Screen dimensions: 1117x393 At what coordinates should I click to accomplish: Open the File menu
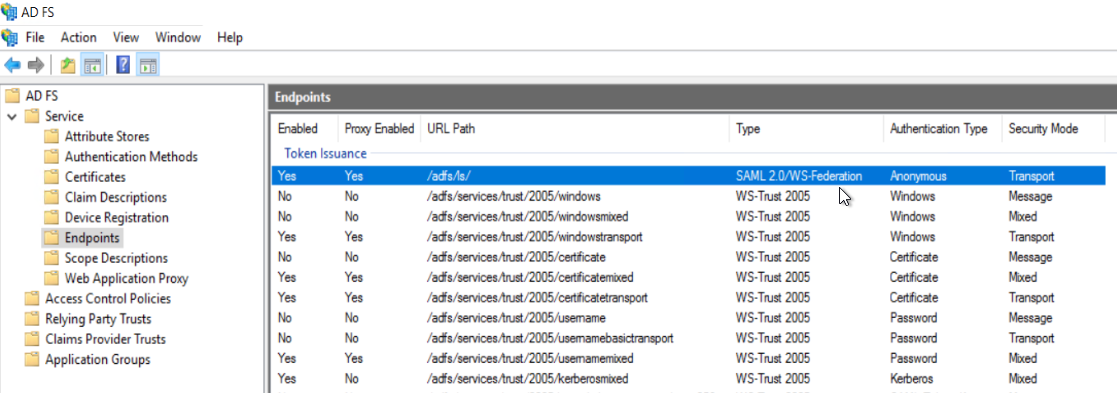pyautogui.click(x=35, y=38)
